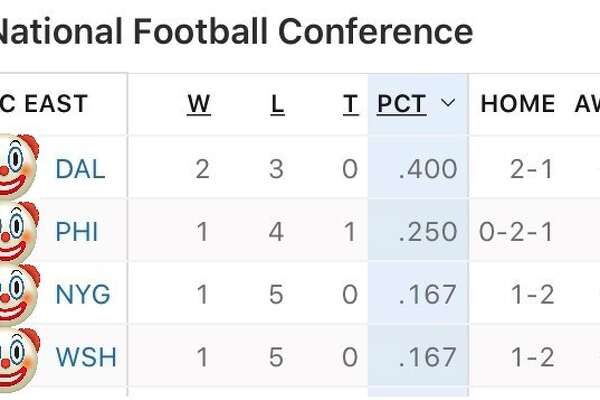Click DAL's .400 percentage cell
600x400 pixels.
point(428,169)
